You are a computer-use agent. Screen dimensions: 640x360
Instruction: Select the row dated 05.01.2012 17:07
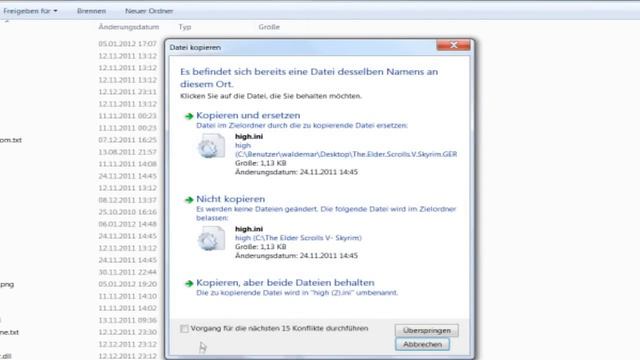coord(127,44)
